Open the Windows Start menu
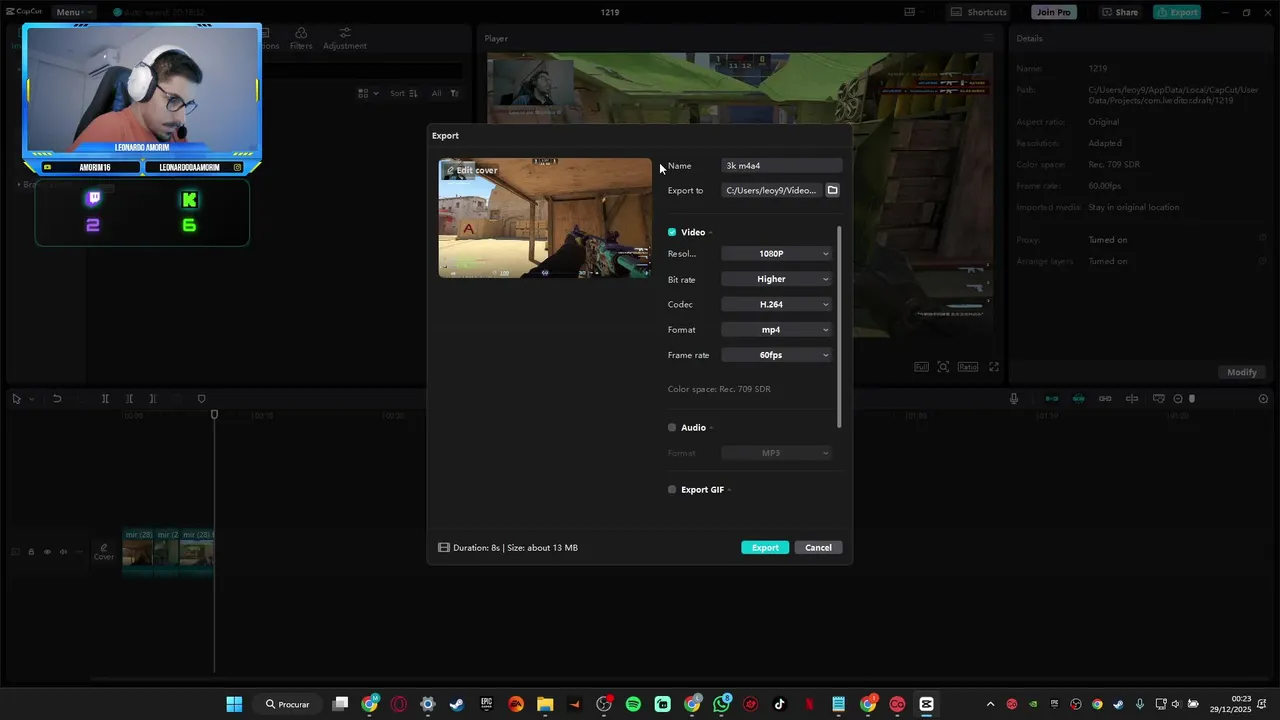 point(234,704)
